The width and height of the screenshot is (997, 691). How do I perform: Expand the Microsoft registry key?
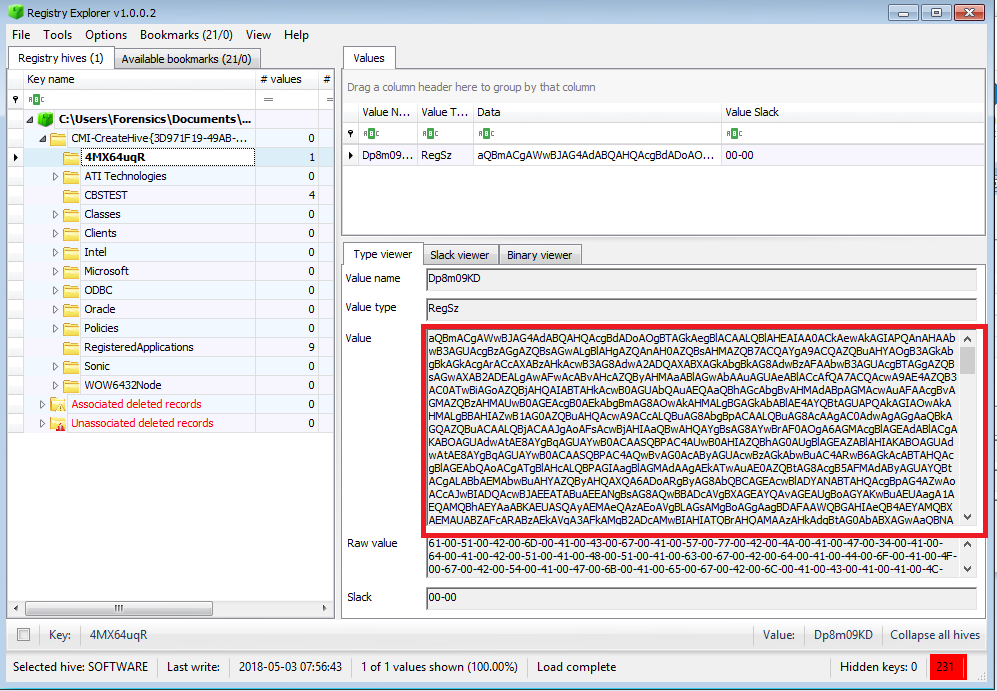point(57,270)
